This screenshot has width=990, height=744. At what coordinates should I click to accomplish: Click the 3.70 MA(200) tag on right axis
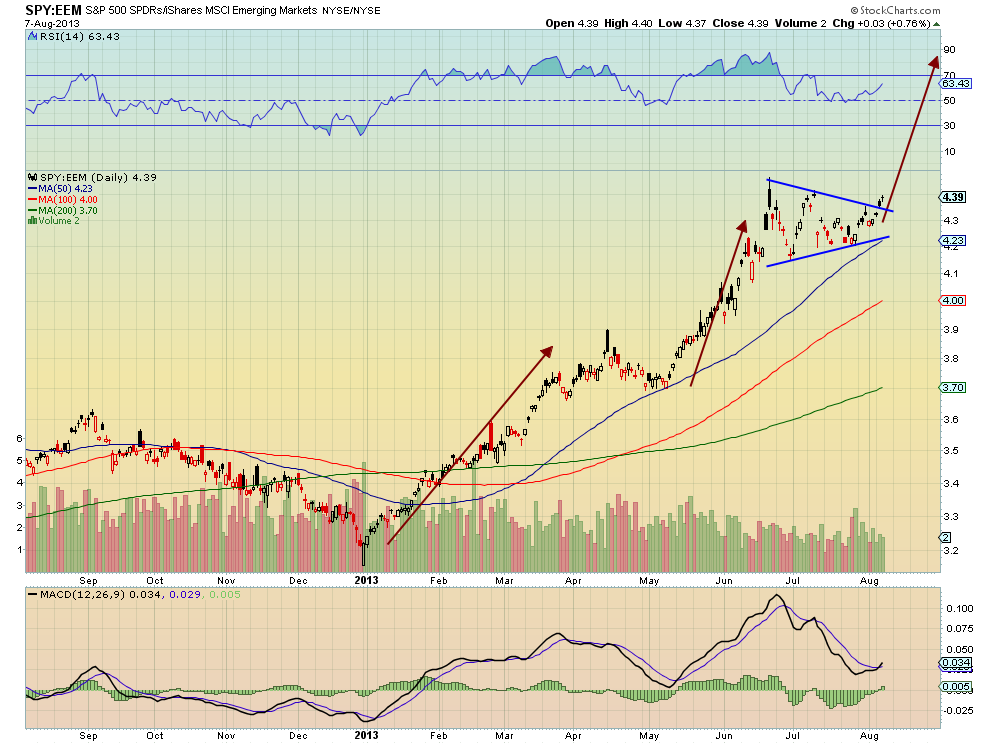pyautogui.click(x=953, y=388)
